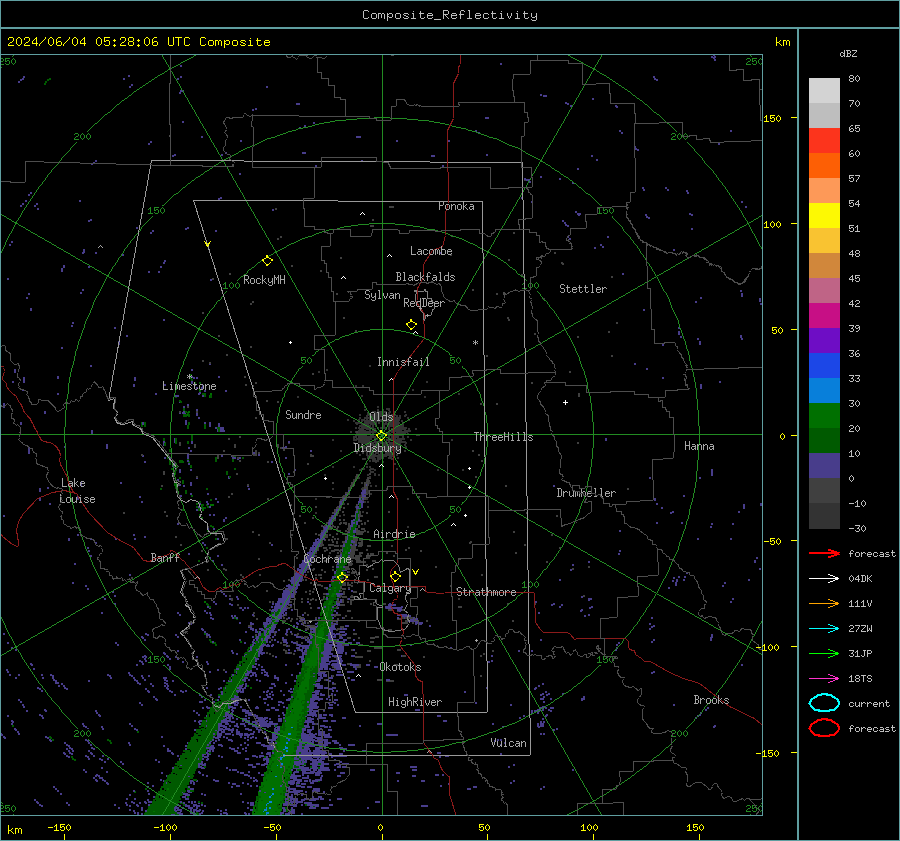Image resolution: width=900 pixels, height=841 pixels.
Task: Click the RedDeer city label
Action: 424,303
